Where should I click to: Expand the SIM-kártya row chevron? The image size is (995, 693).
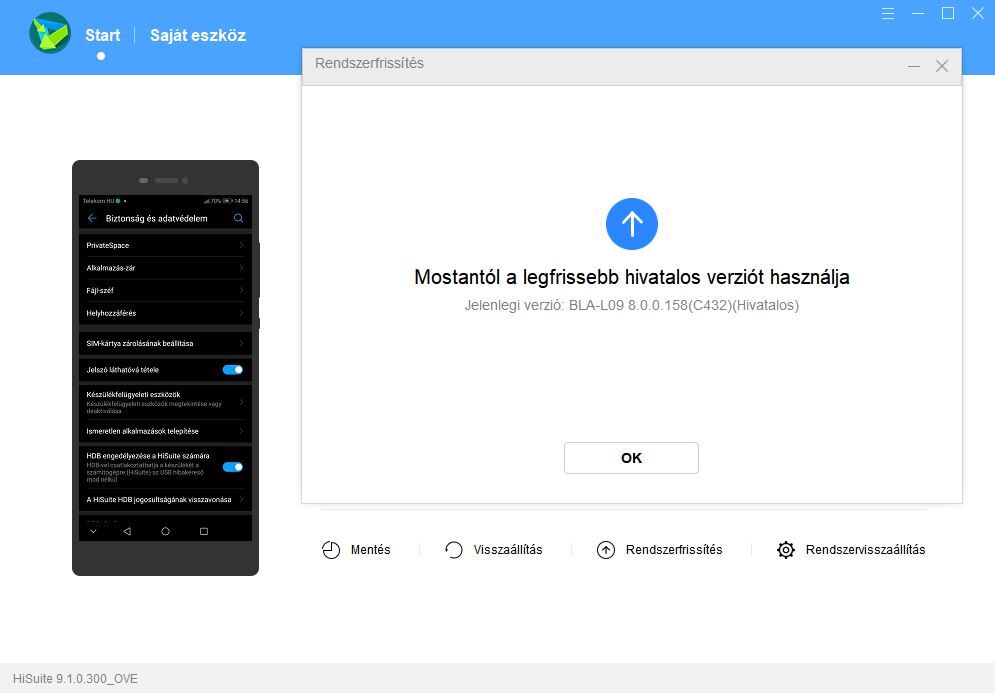click(242, 343)
